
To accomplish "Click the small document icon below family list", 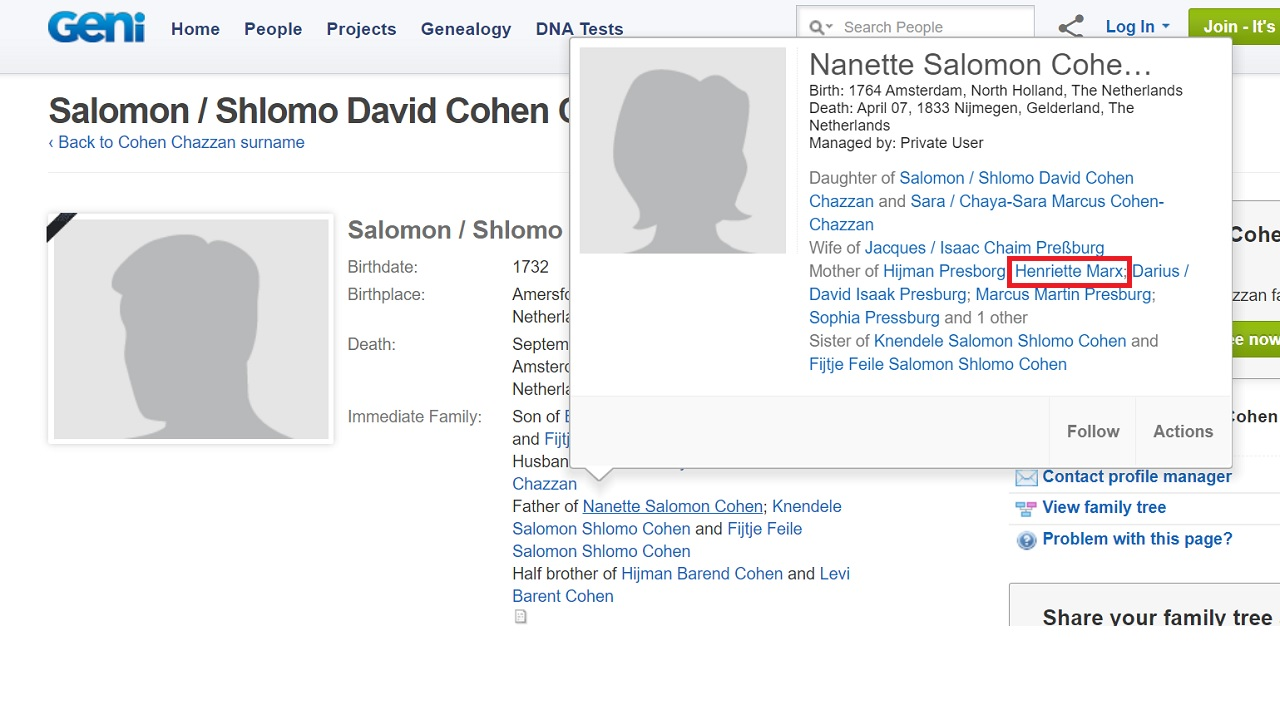I will pyautogui.click(x=520, y=617).
